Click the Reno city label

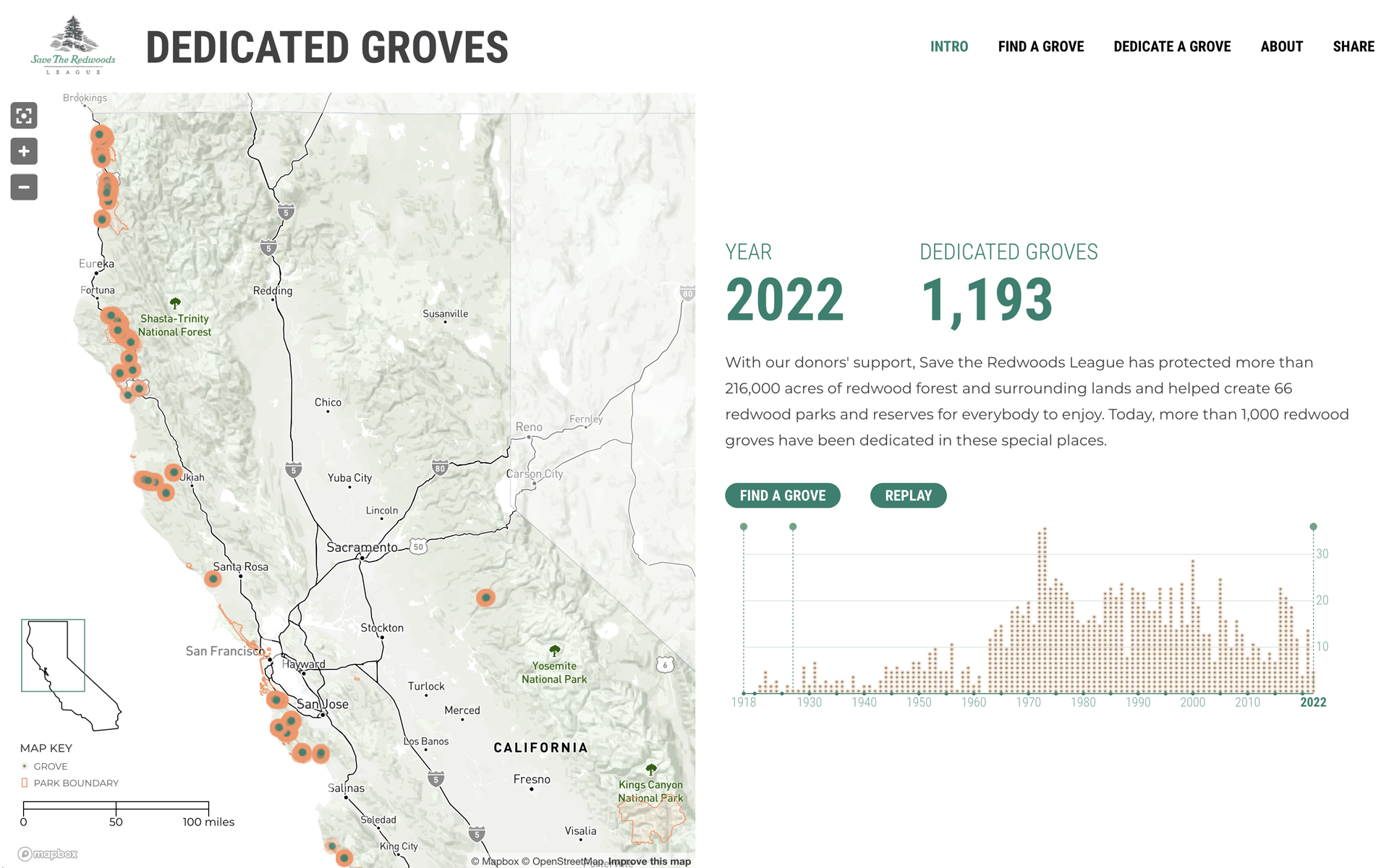tap(529, 427)
